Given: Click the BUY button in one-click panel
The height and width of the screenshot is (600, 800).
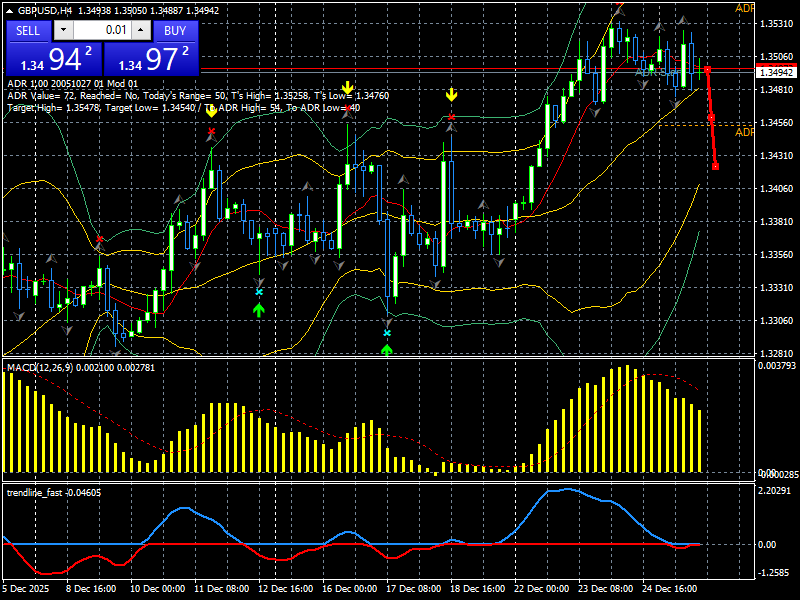Looking at the screenshot, I should [x=175, y=31].
